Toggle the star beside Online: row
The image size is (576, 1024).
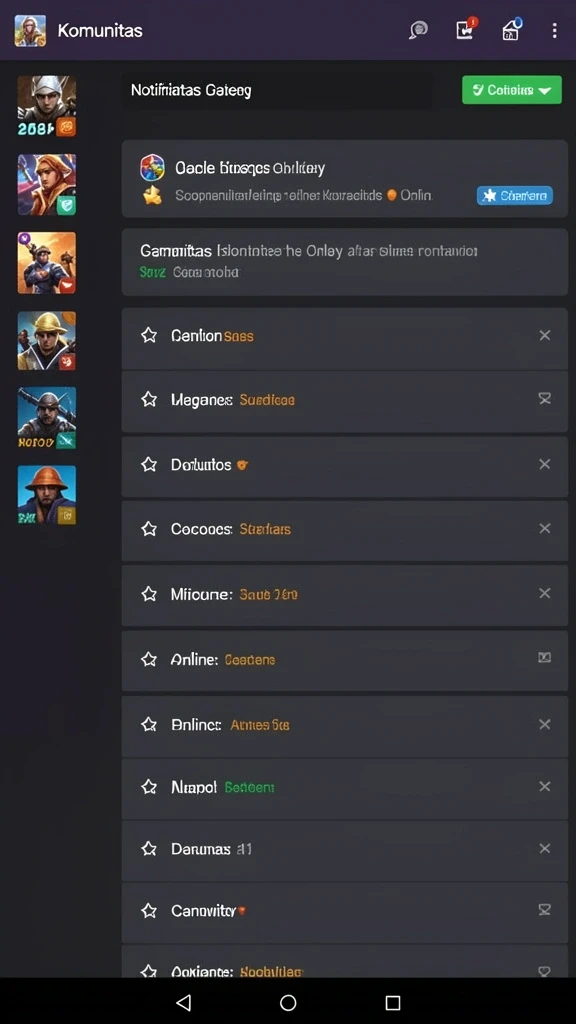tap(149, 660)
